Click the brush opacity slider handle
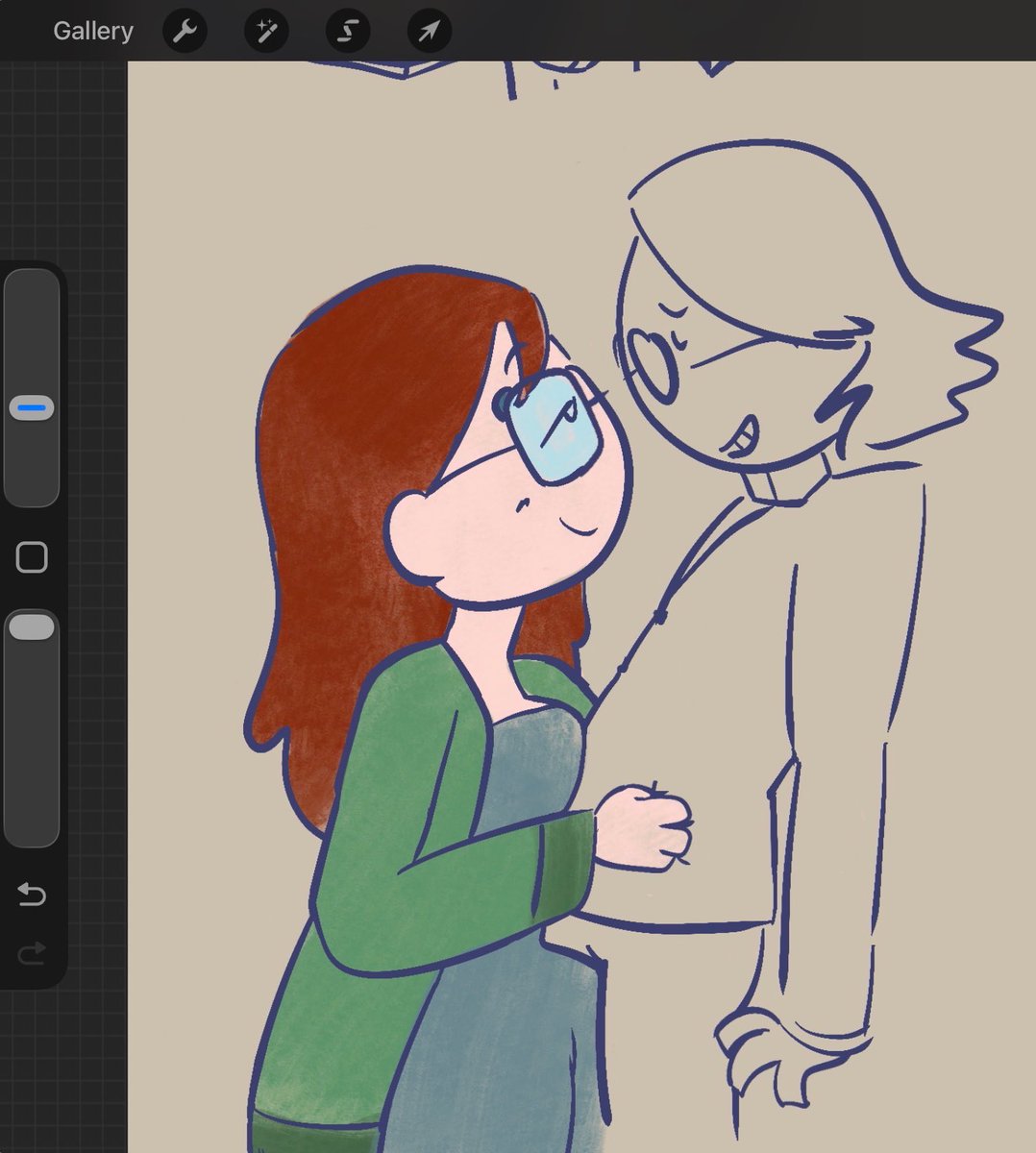Viewport: 1036px width, 1153px height. pos(32,627)
